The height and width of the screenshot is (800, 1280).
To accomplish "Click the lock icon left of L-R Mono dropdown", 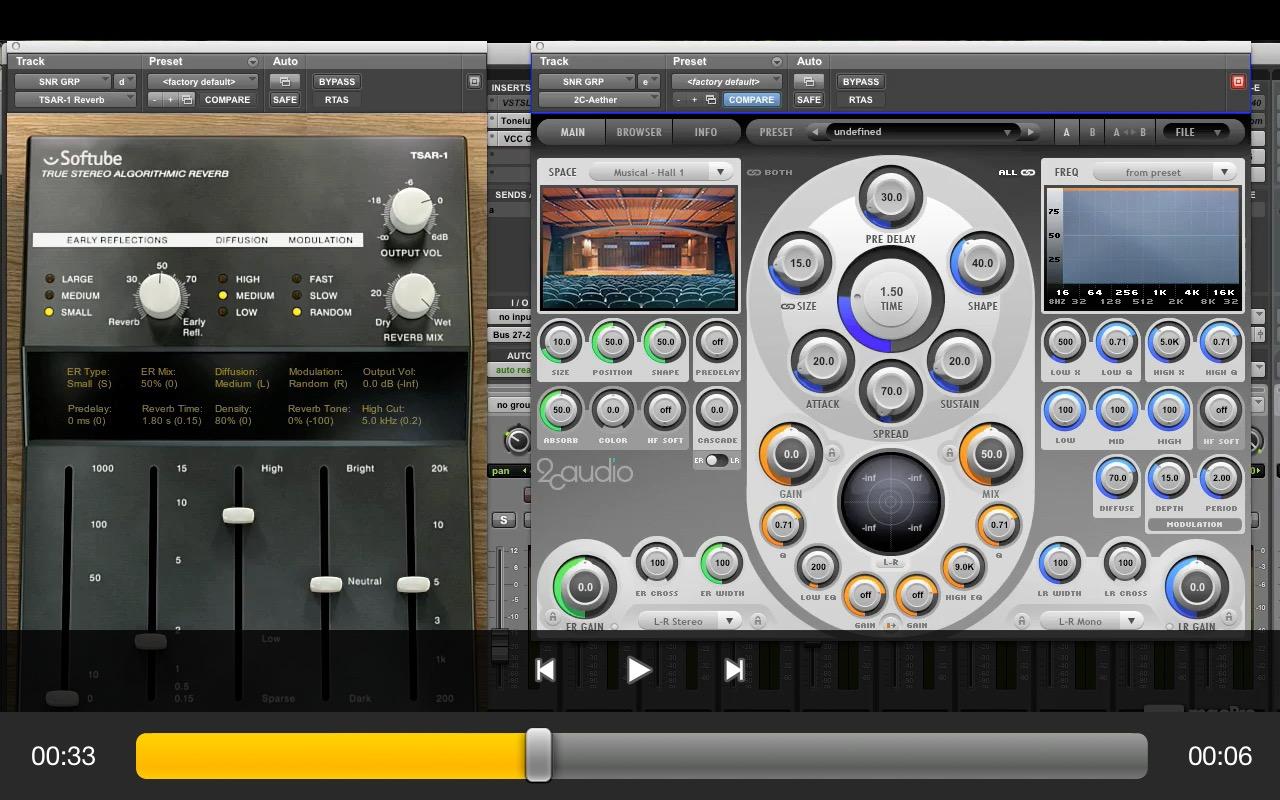I will point(1021,621).
